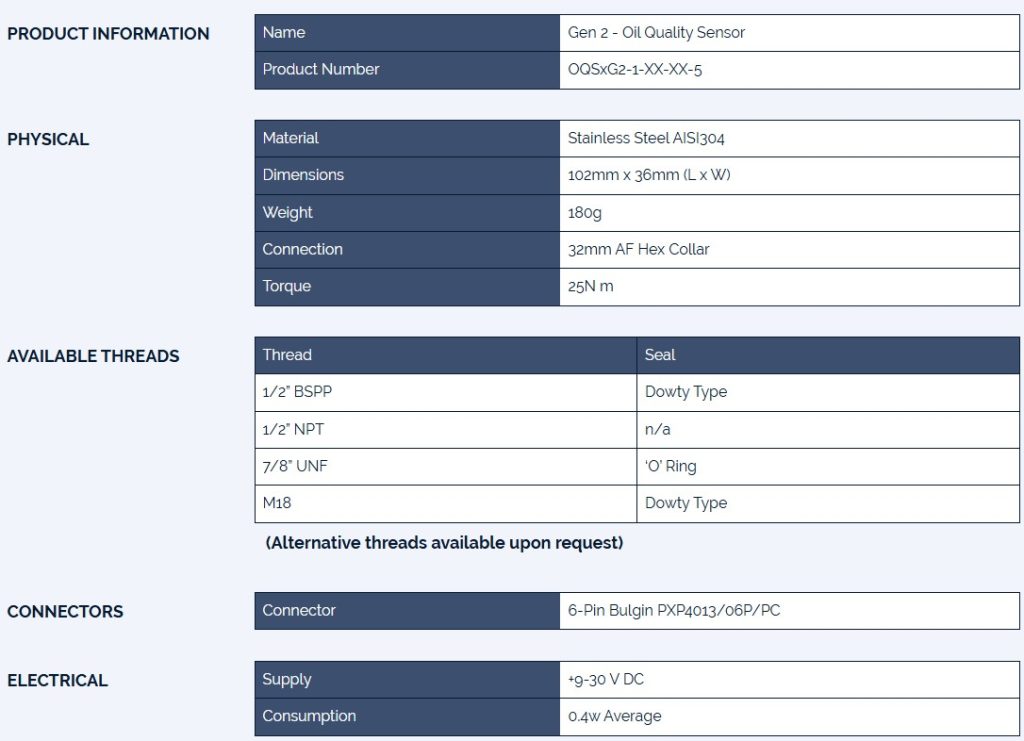Click the +9-30 V DC supply value
Viewport: 1024px width, 741px height.
click(x=606, y=680)
